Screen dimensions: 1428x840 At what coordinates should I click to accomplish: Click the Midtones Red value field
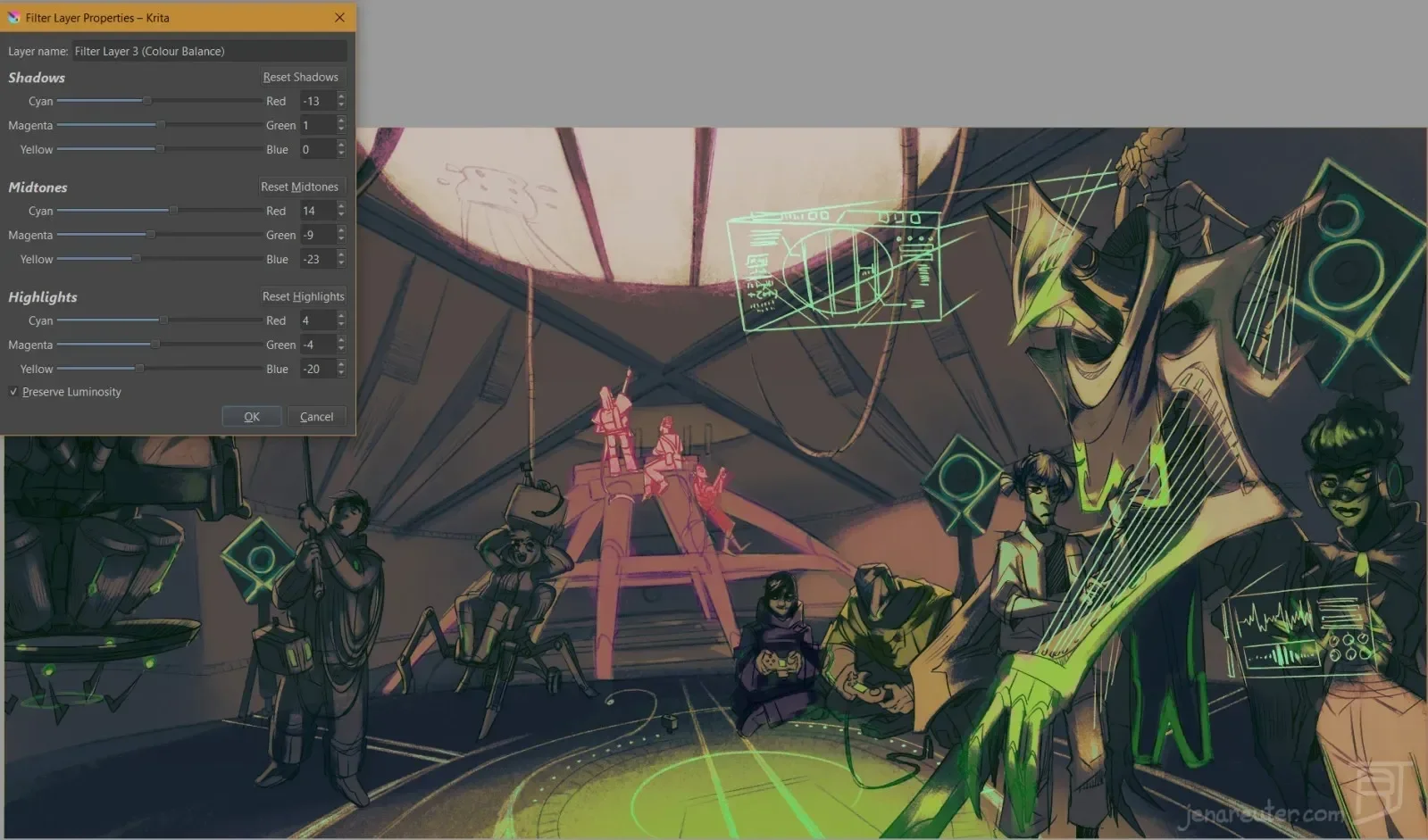[317, 211]
